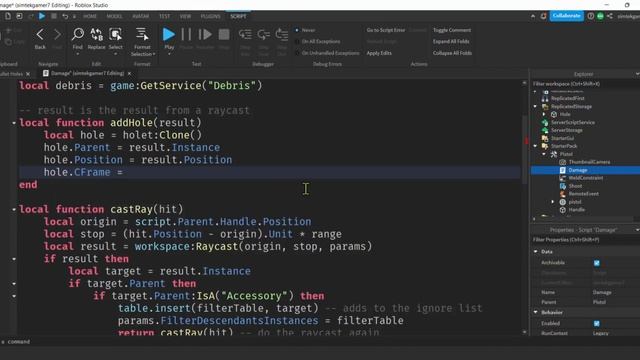Select ServerScriptService in Explorer
640x360 pixels.
(x=573, y=122)
